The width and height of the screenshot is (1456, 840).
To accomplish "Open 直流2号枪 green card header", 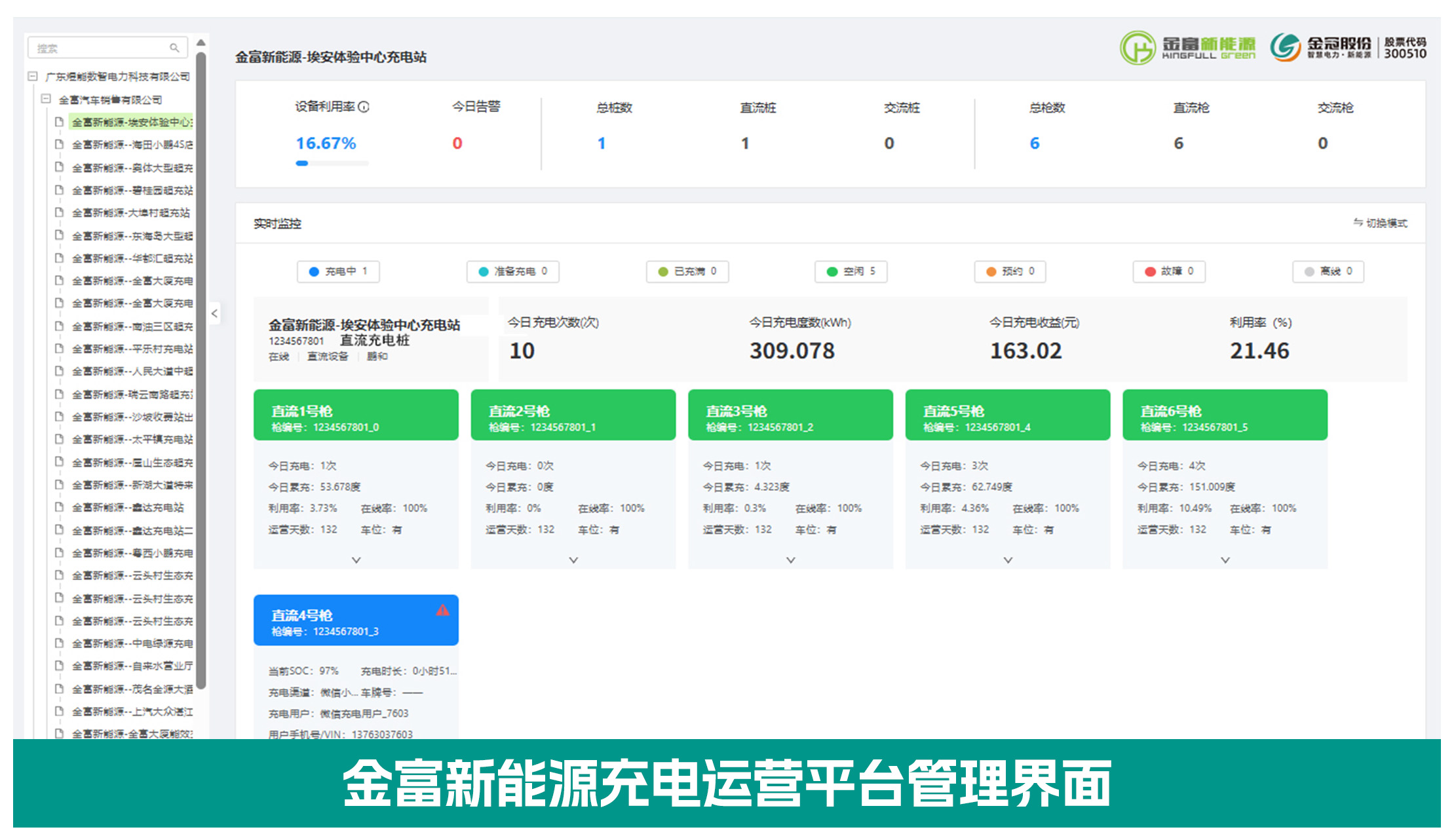I will click(573, 415).
